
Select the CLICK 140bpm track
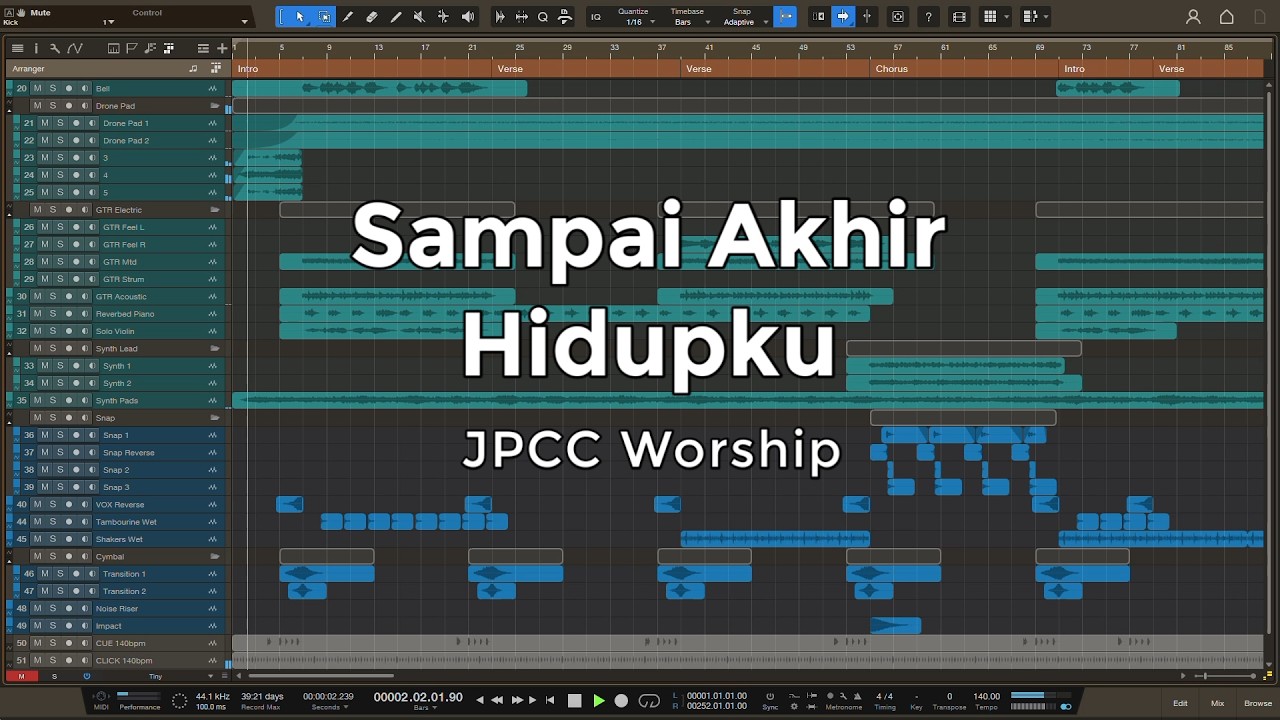(x=124, y=661)
